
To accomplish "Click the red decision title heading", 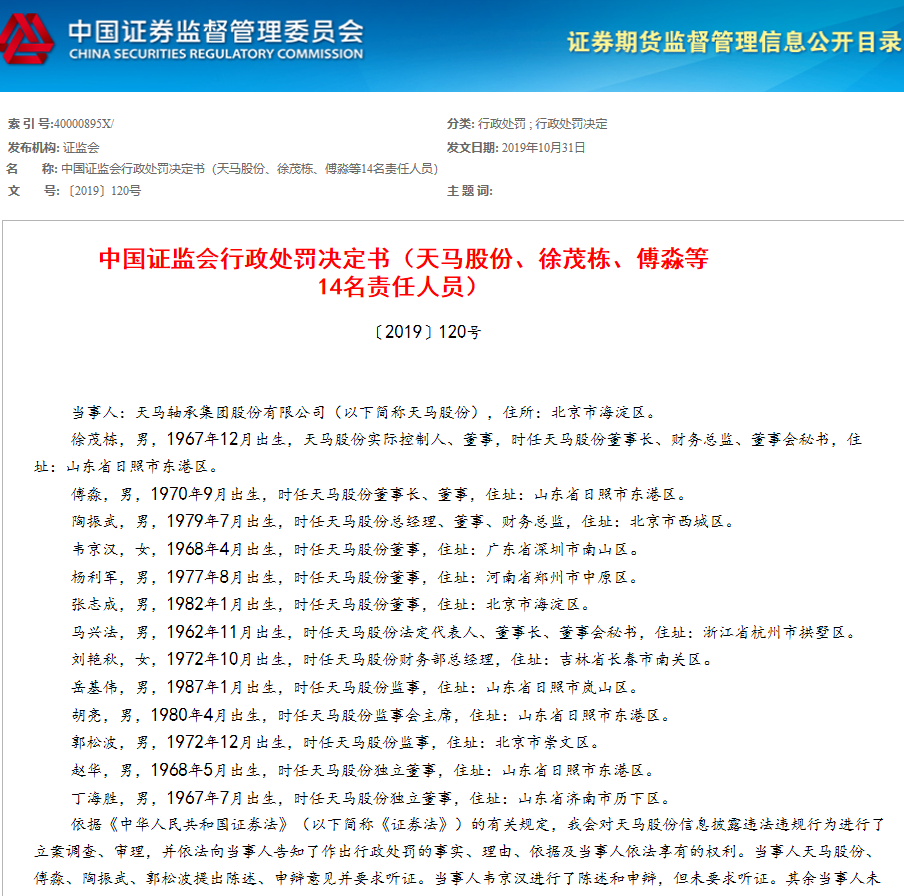I will coord(403,272).
